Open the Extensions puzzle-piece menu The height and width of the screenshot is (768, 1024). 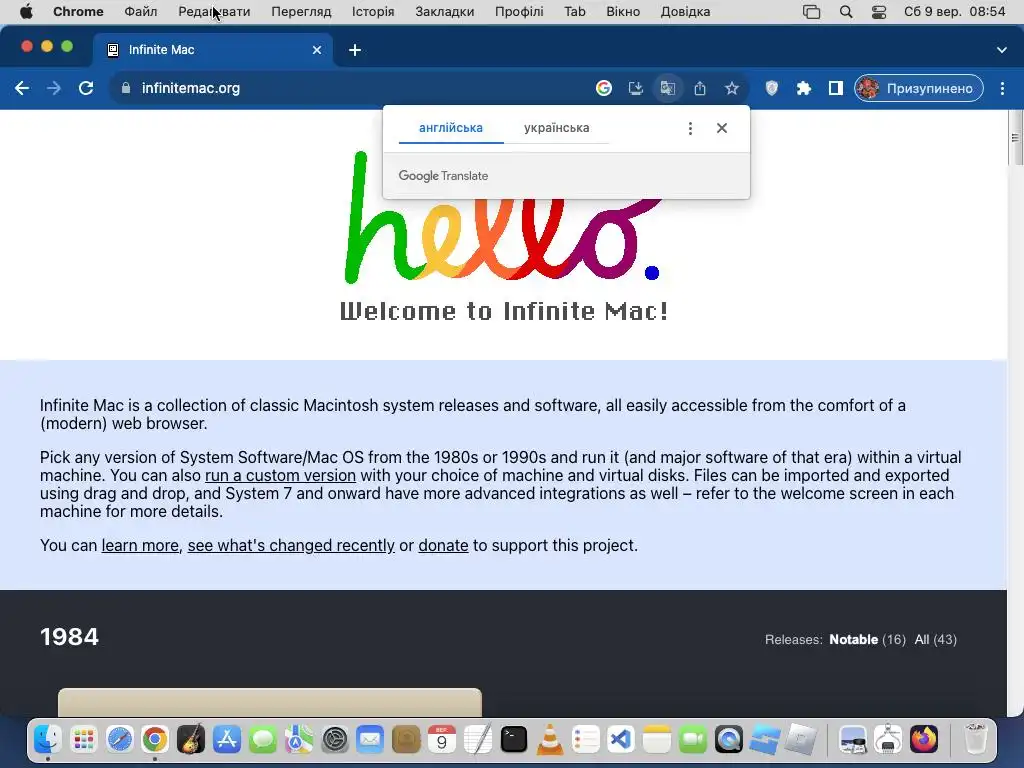(803, 88)
